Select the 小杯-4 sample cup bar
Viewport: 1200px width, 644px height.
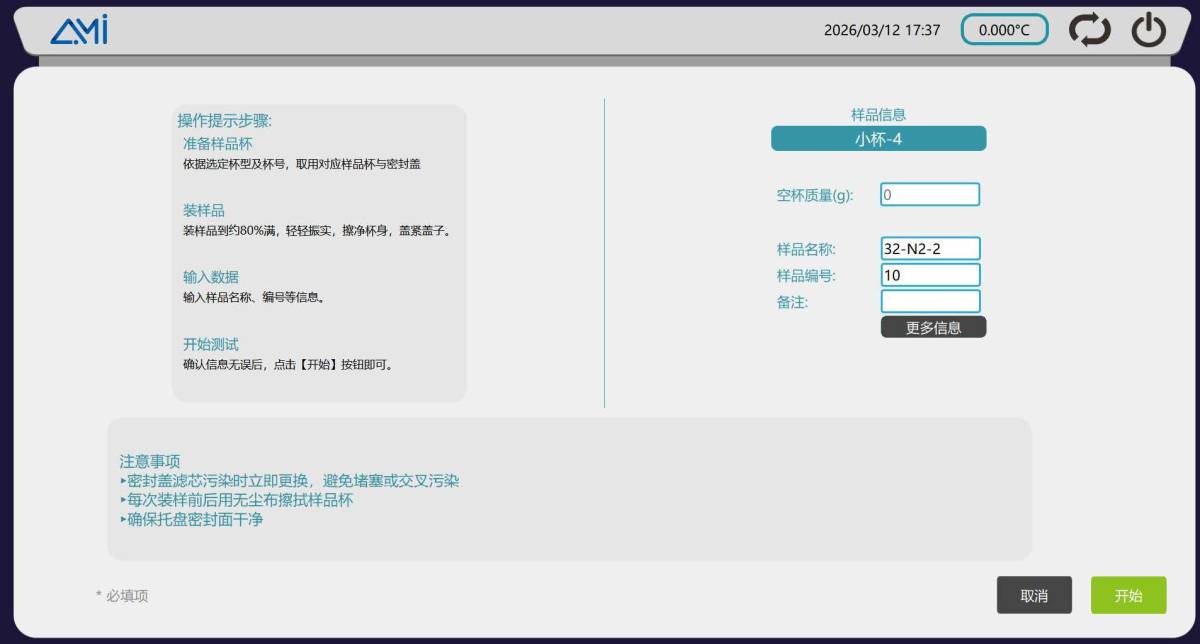coord(878,139)
